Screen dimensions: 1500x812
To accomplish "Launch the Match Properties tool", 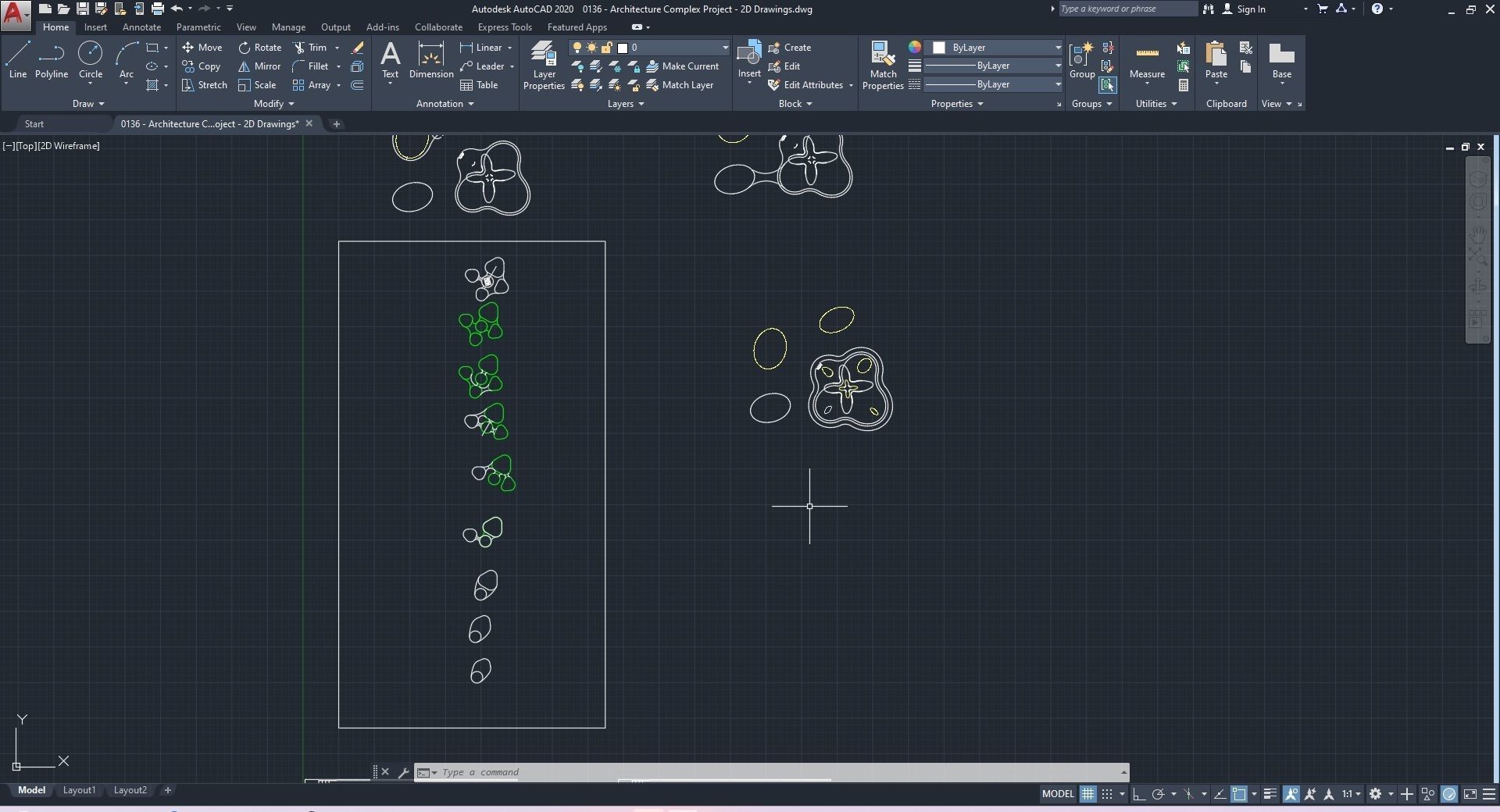I will pos(883,66).
